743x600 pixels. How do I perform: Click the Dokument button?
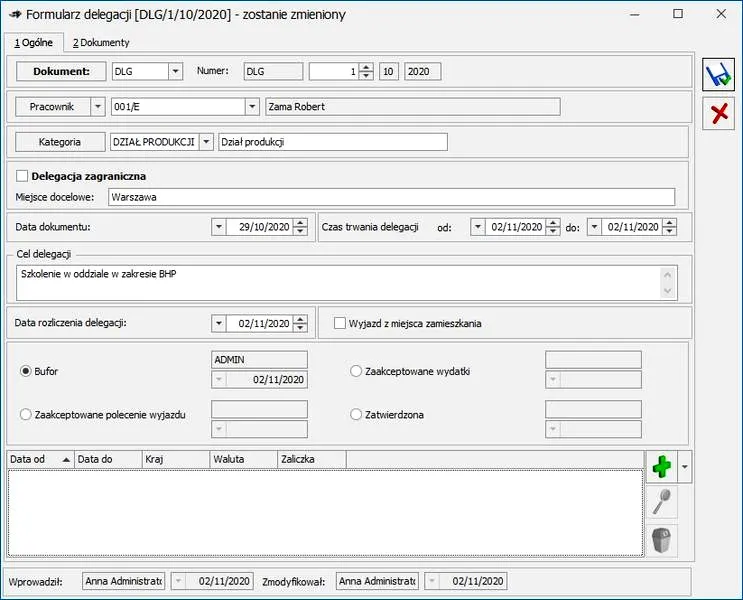61,72
